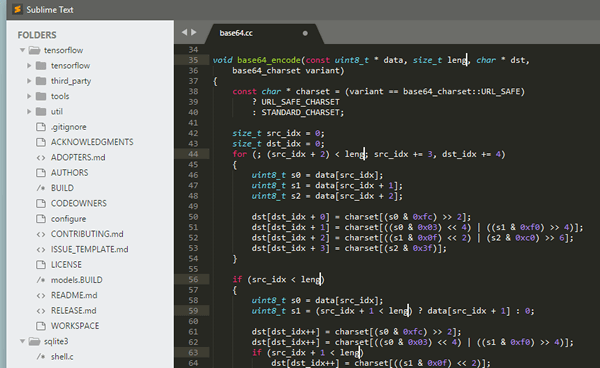Click the top-level tensorflow open folder icon
The width and height of the screenshot is (600, 368).
tap(34, 50)
